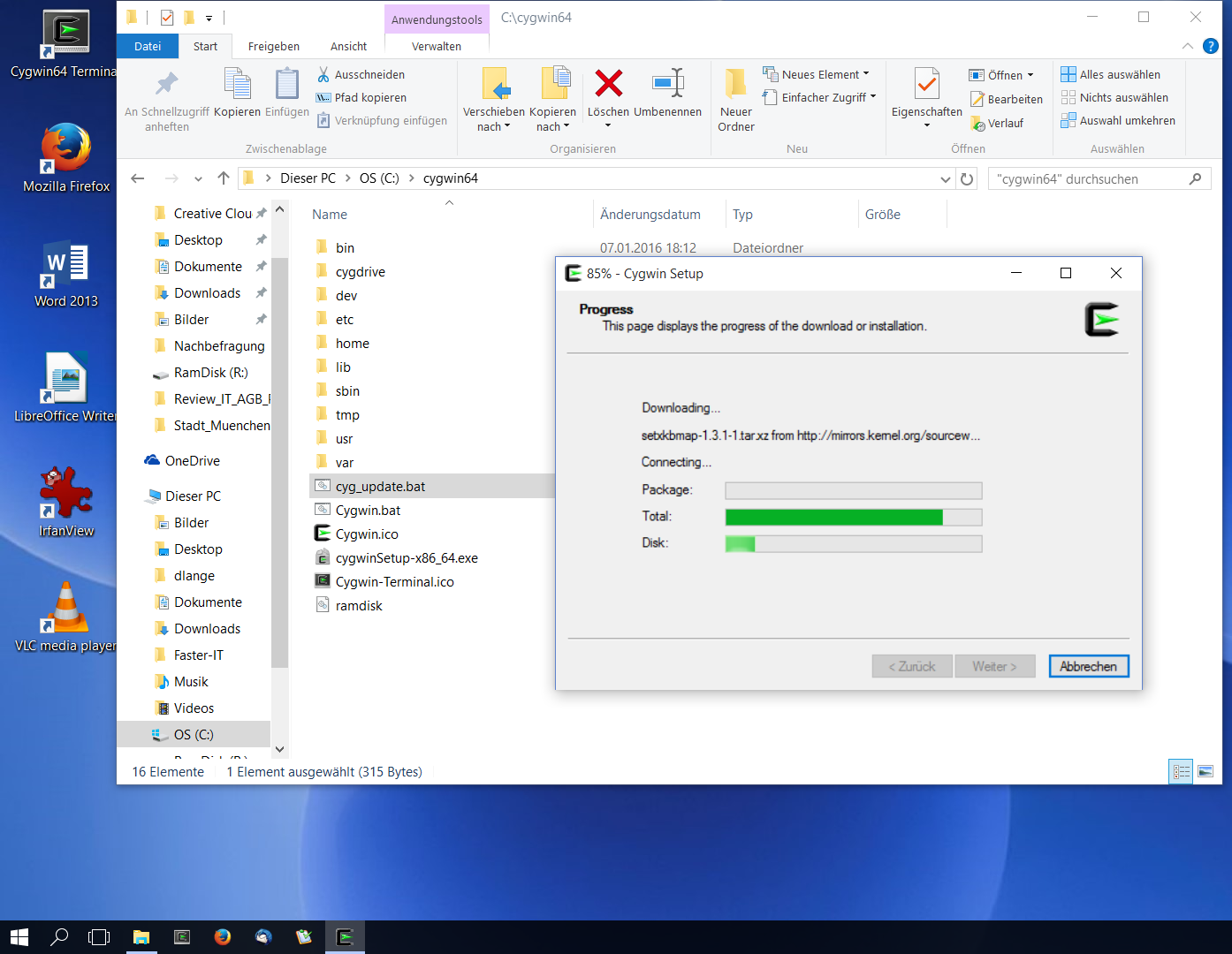1232x954 pixels.
Task: Go up one folder level arrow
Action: click(224, 178)
